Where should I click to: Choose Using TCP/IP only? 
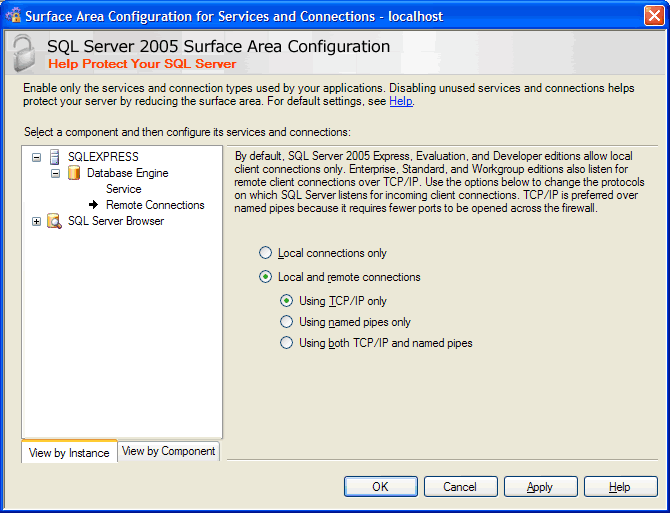[x=287, y=301]
